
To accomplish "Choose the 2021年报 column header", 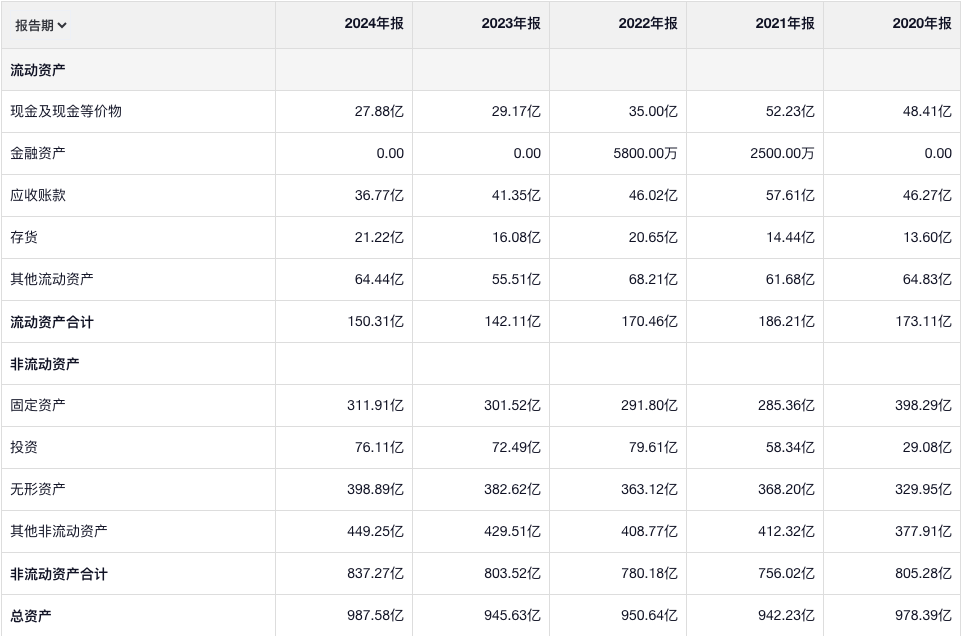I will (785, 24).
